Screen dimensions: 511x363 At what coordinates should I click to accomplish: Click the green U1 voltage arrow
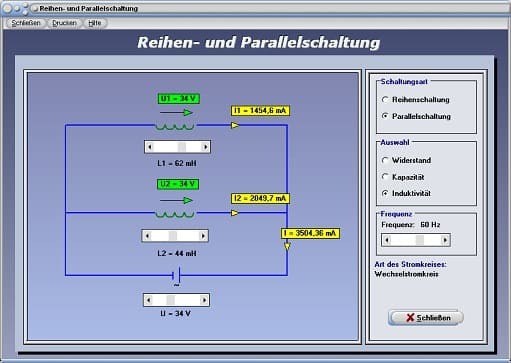pos(176,113)
